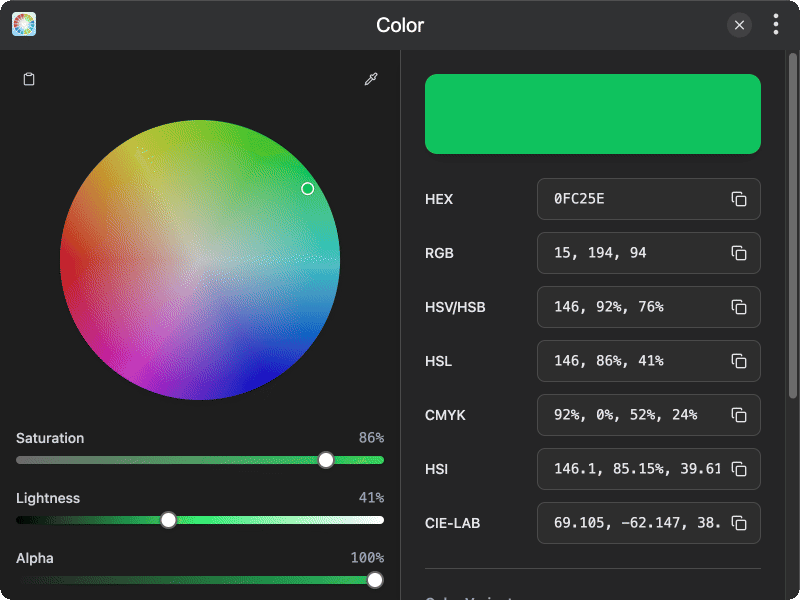The width and height of the screenshot is (800, 600).
Task: Activate the eyedropper color picker tool
Action: coord(371,79)
